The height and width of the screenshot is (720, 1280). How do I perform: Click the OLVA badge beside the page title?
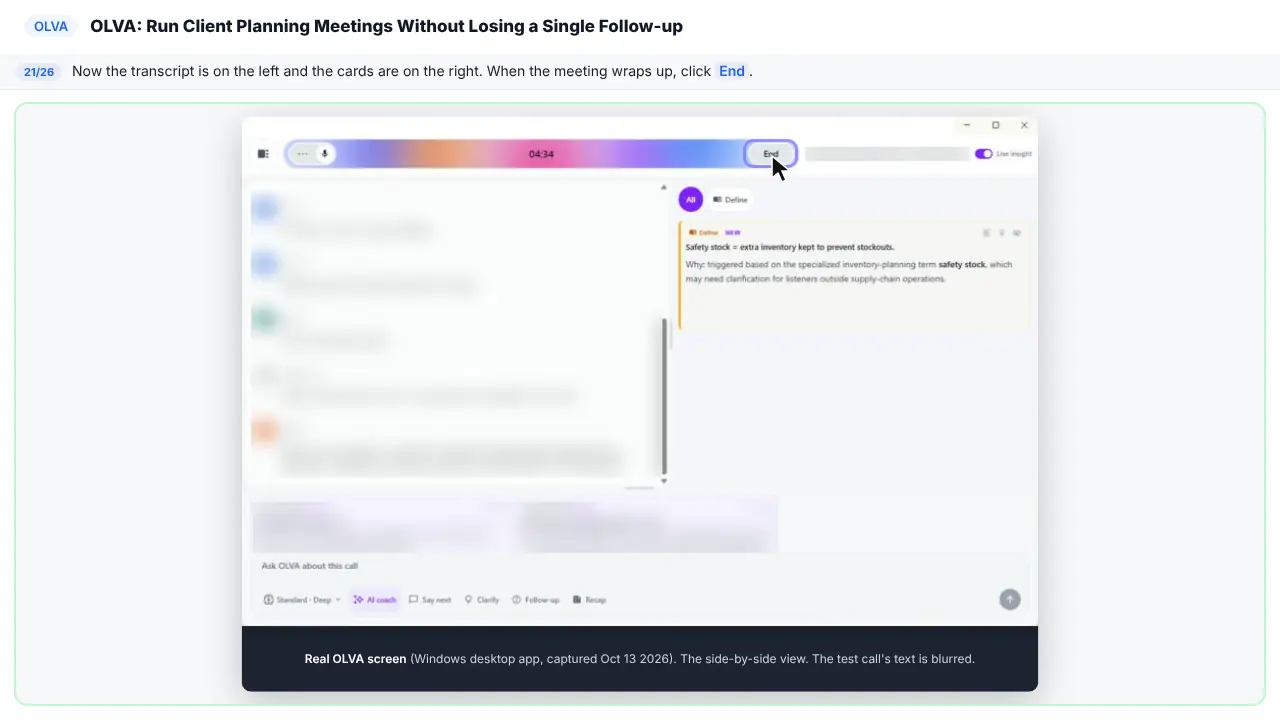(51, 27)
